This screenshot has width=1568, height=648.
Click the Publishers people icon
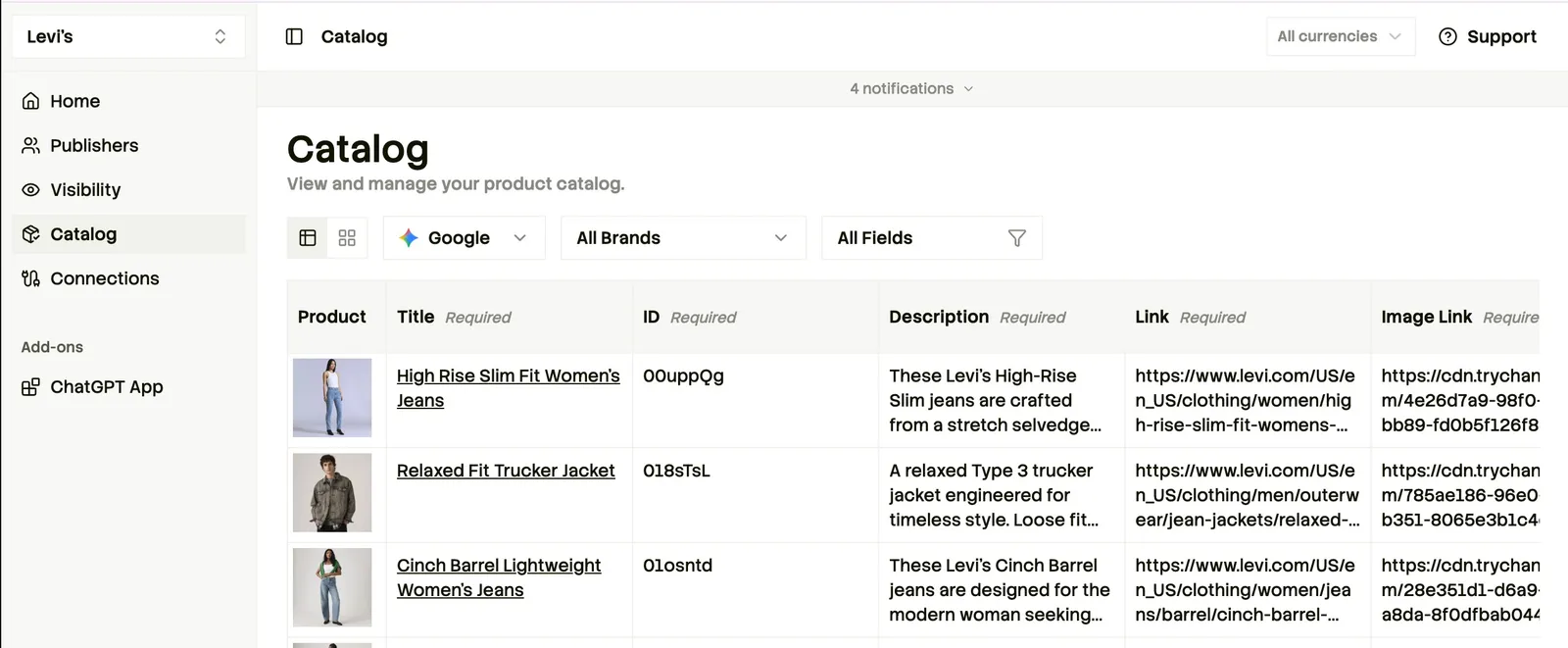click(x=30, y=145)
